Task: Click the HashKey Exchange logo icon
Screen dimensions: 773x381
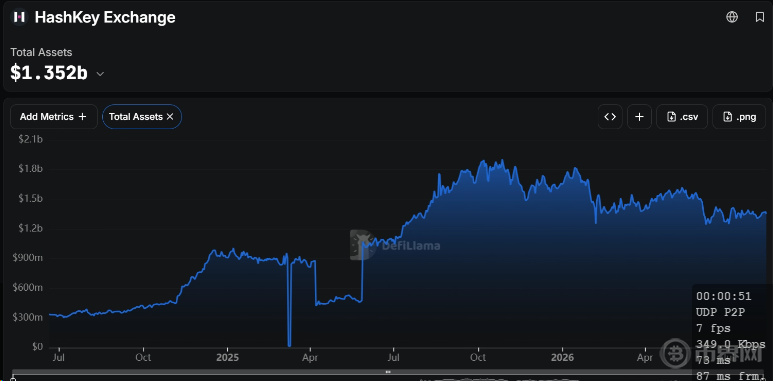Action: tap(19, 17)
